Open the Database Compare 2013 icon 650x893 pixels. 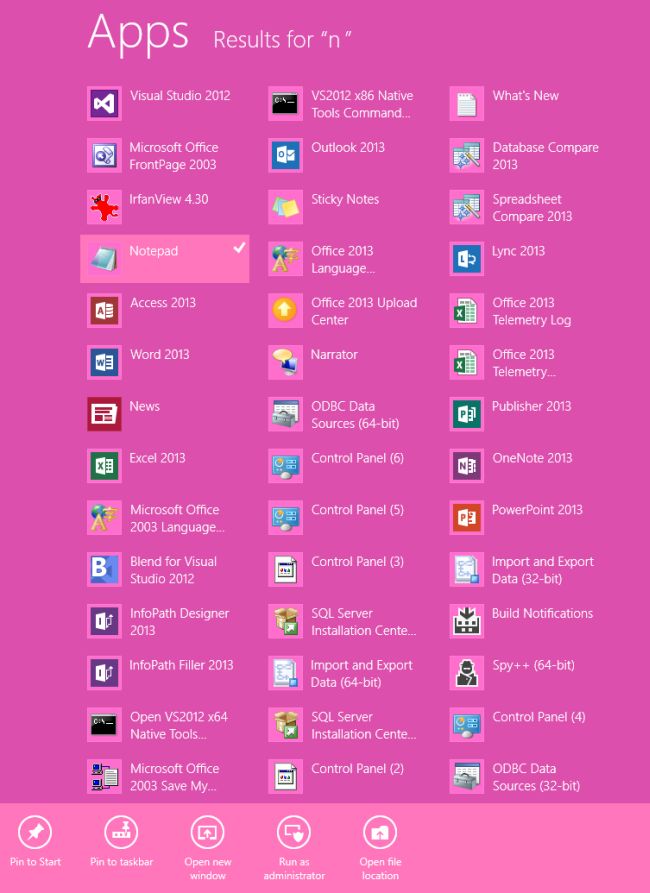(467, 155)
